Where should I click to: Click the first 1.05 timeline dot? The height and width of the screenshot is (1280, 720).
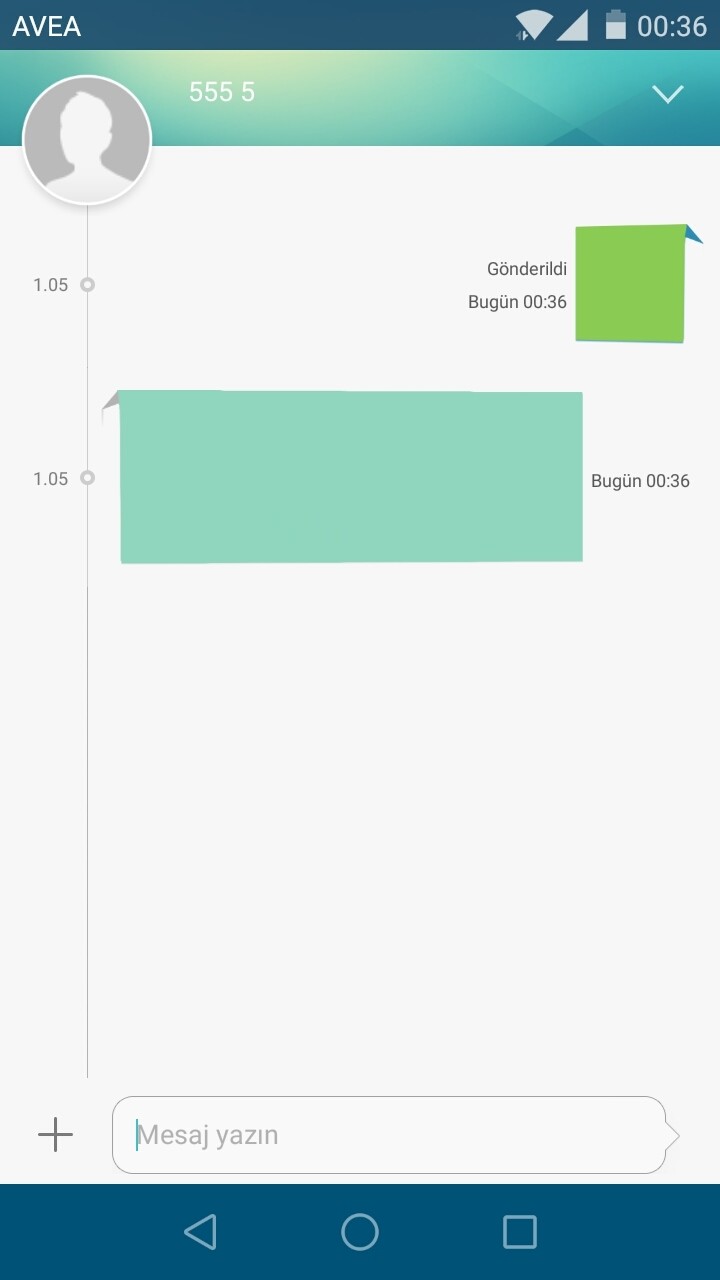pyautogui.click(x=87, y=284)
